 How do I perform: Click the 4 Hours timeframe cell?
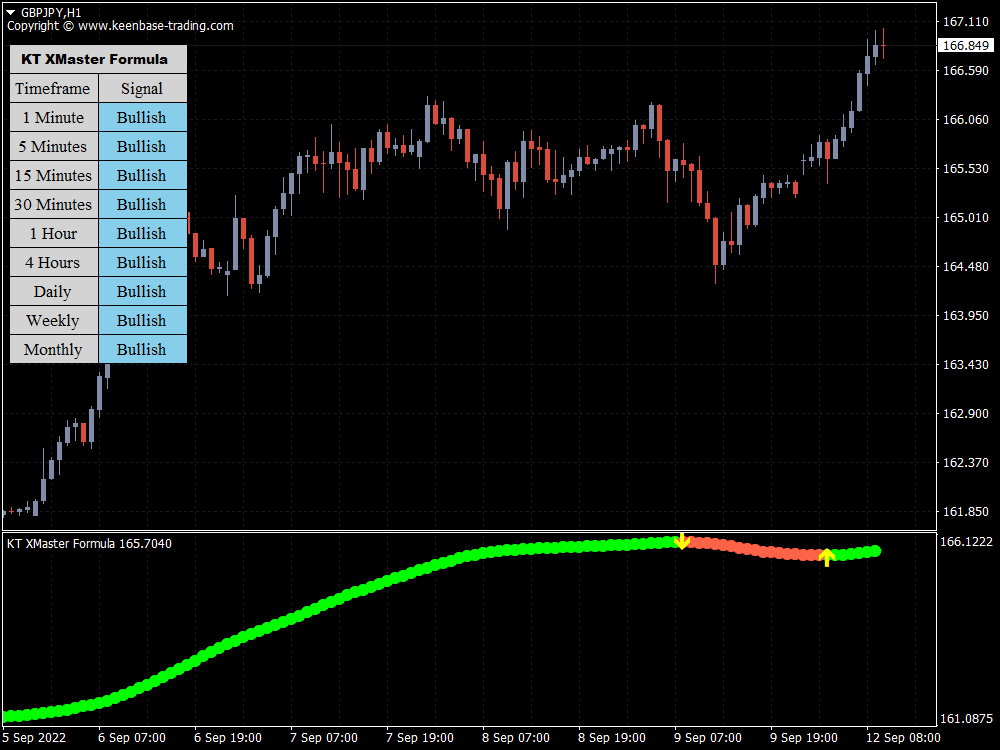[x=54, y=262]
